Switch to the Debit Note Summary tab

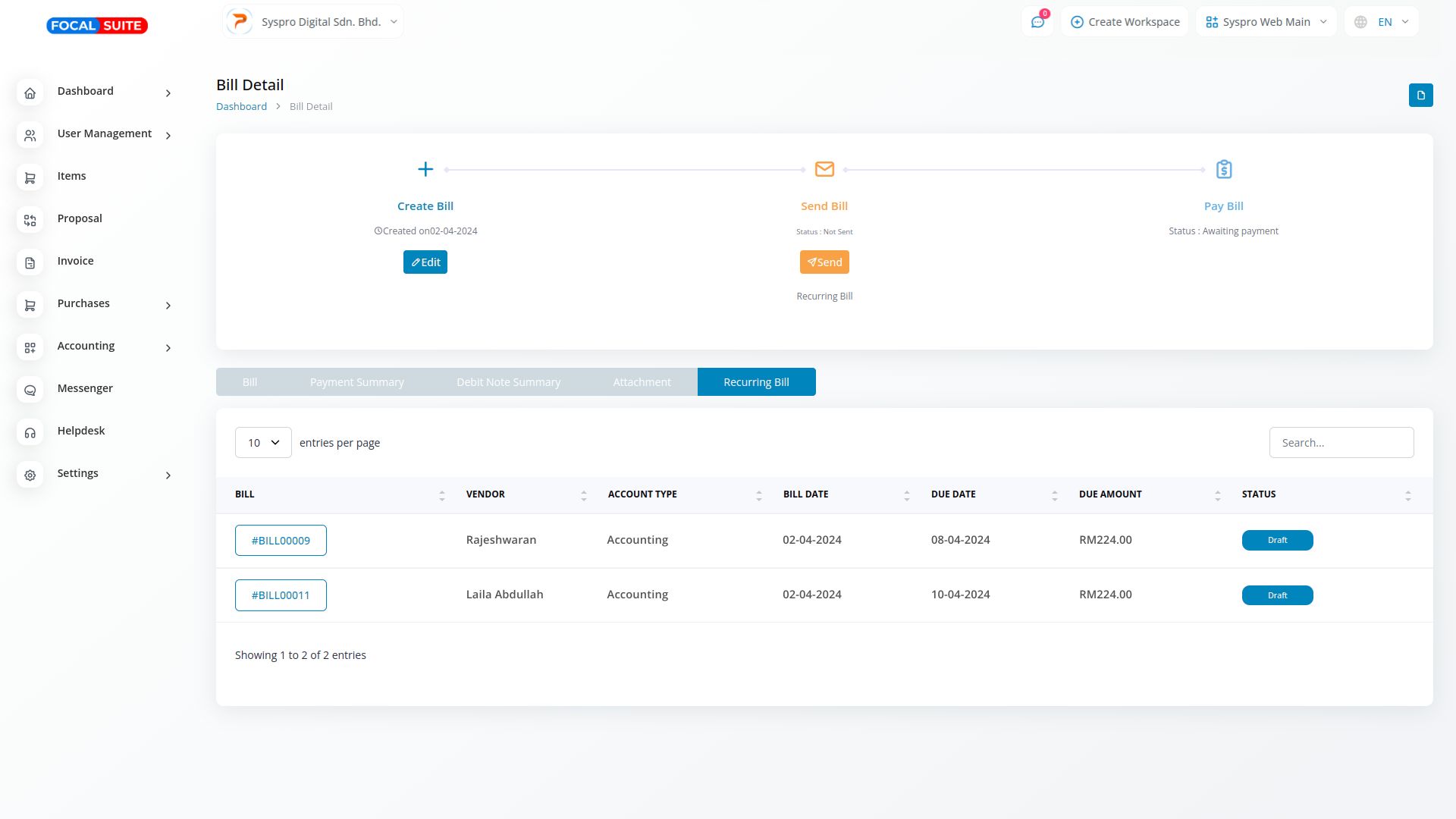(508, 382)
